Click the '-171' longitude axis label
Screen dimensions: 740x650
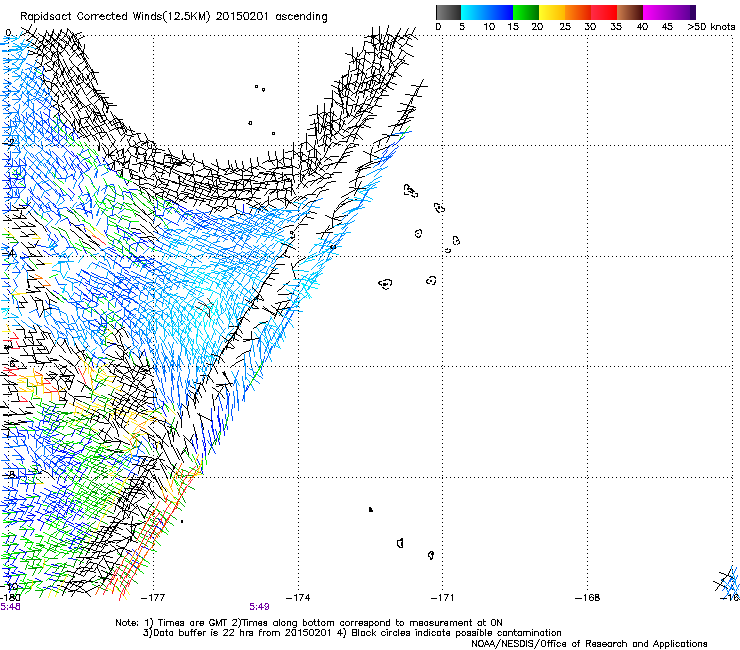[x=443, y=598]
